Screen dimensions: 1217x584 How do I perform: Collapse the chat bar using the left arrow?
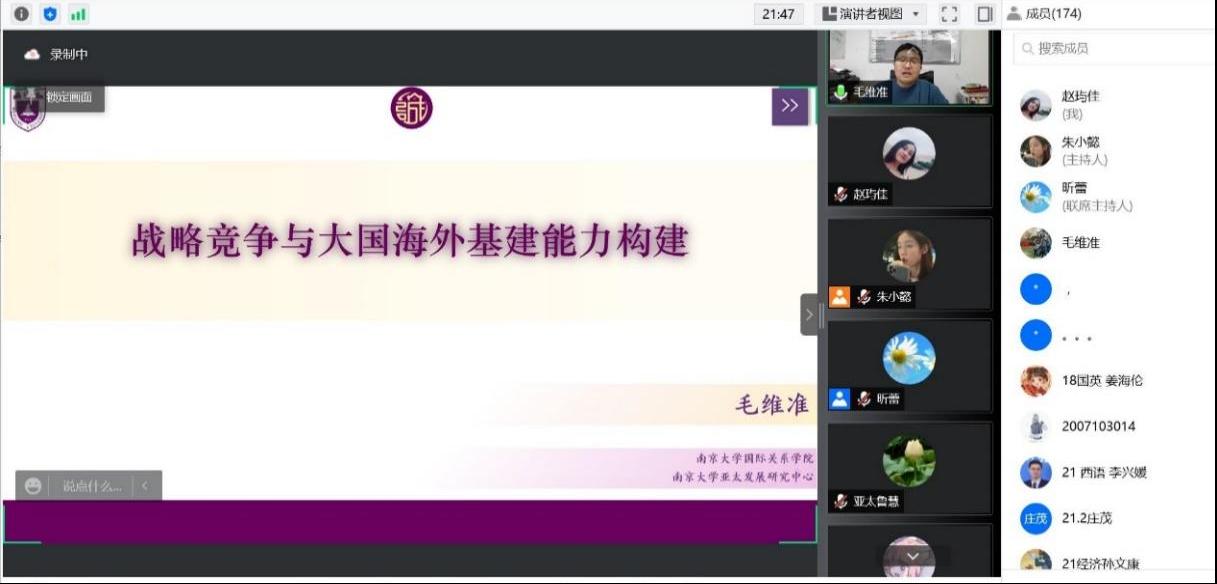coord(145,486)
